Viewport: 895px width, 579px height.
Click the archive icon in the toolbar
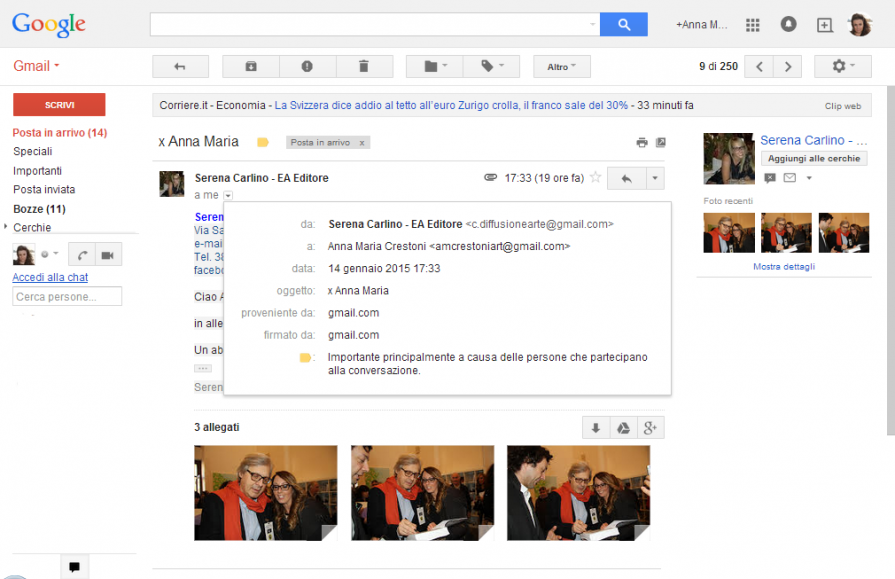point(251,66)
